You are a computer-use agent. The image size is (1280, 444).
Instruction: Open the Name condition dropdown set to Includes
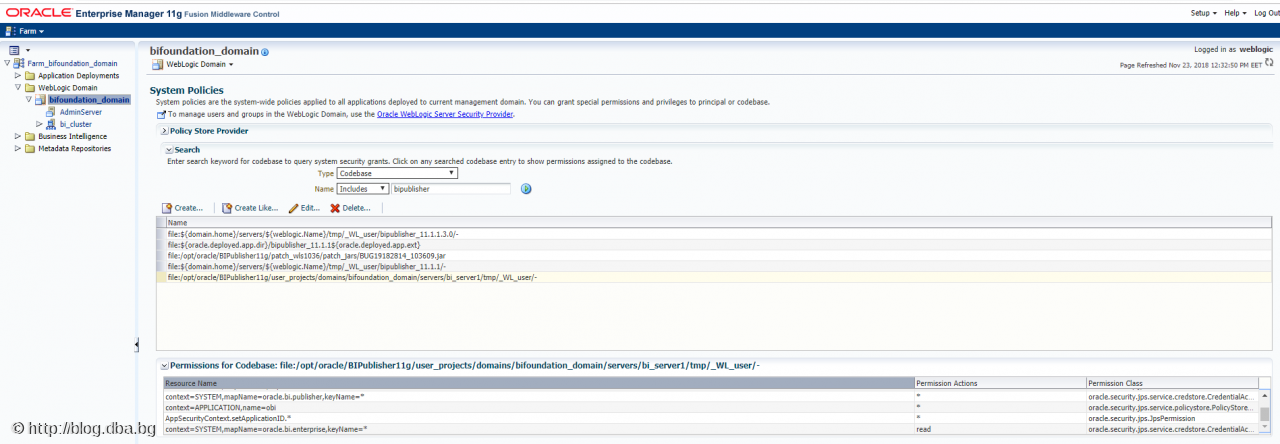(363, 188)
